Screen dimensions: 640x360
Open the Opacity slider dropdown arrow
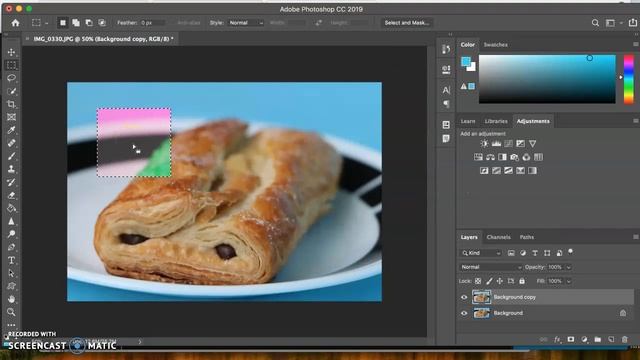point(569,267)
